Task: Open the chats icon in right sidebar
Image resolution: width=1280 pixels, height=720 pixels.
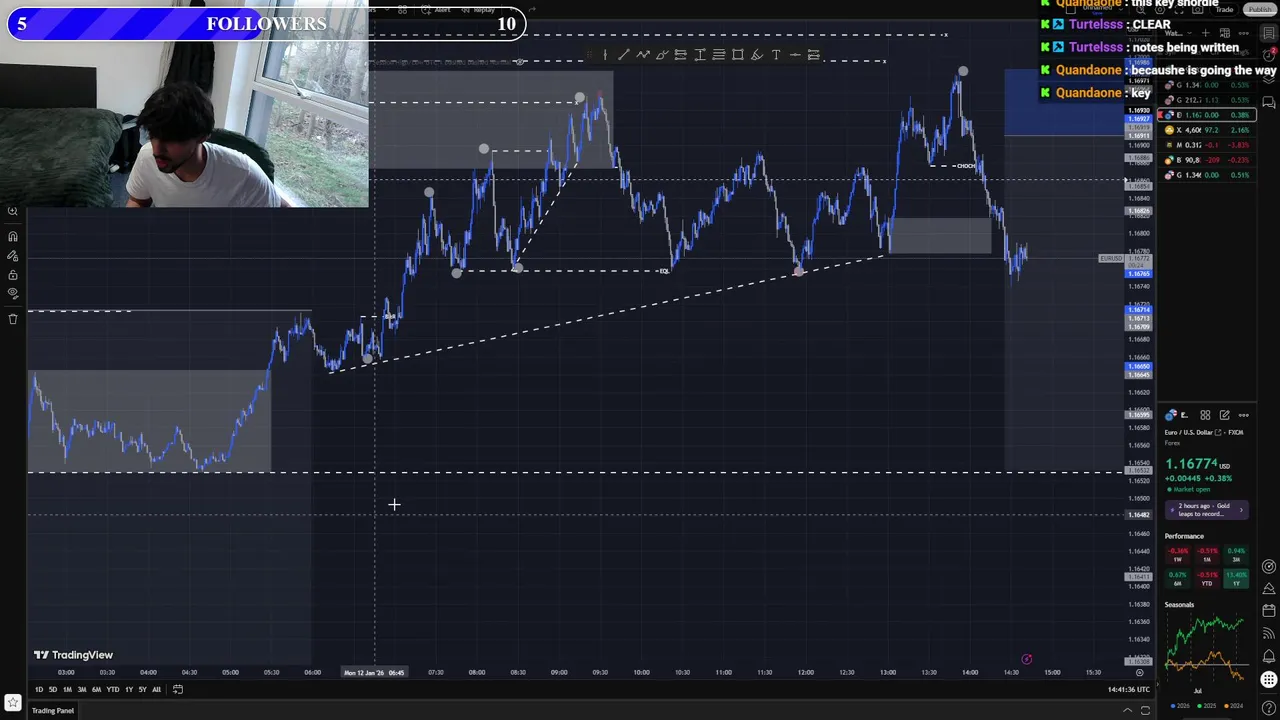Action: click(x=1269, y=102)
